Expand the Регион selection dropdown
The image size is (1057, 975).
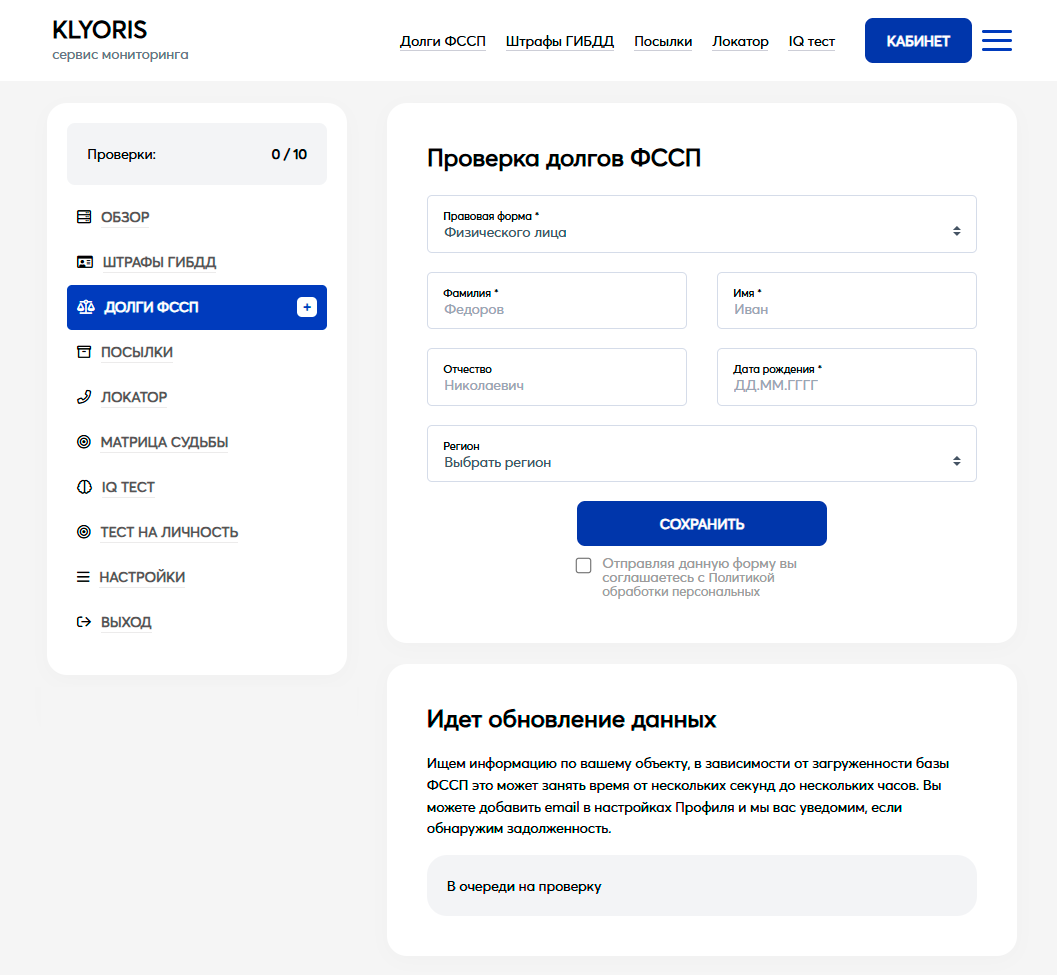click(x=701, y=454)
